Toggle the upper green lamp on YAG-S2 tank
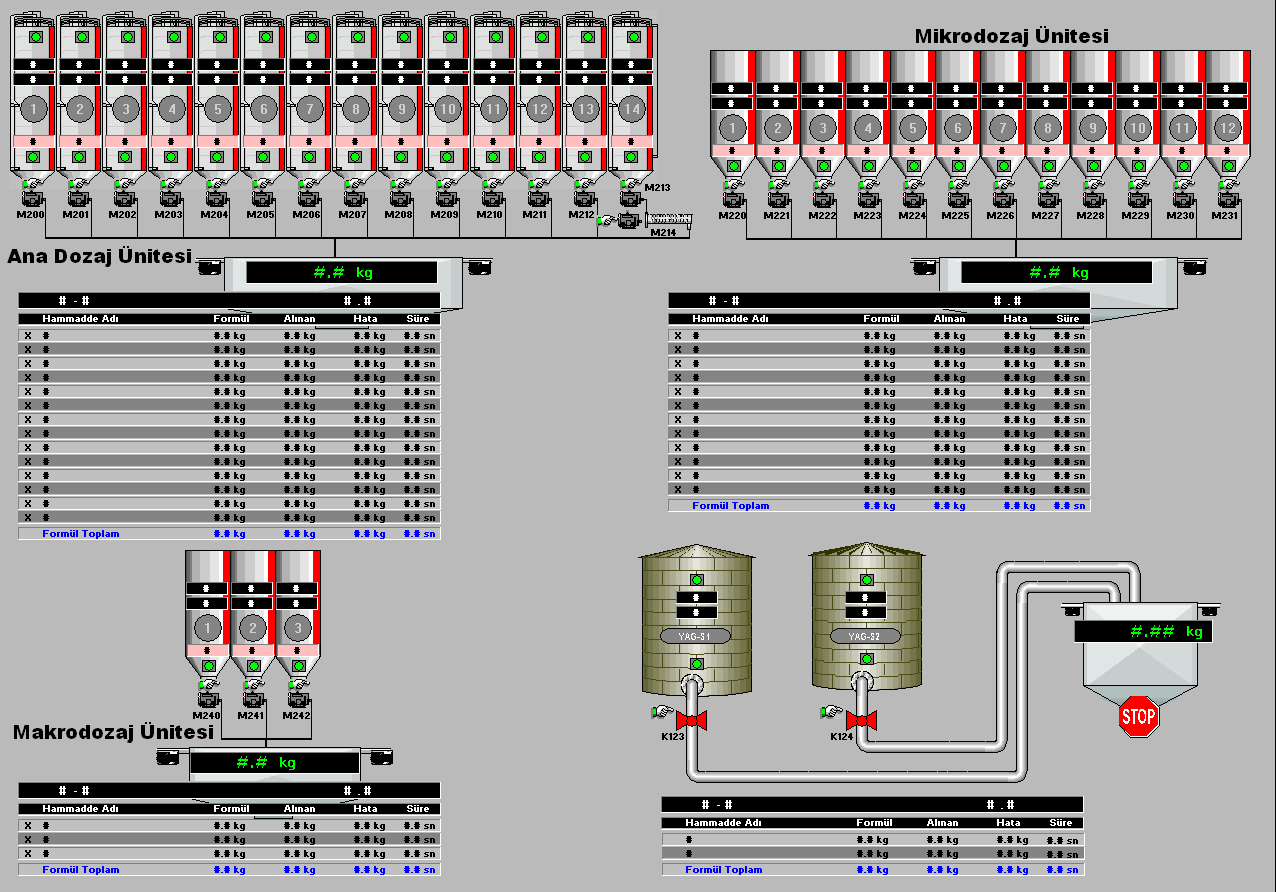Image resolution: width=1280 pixels, height=892 pixels. coord(866,579)
